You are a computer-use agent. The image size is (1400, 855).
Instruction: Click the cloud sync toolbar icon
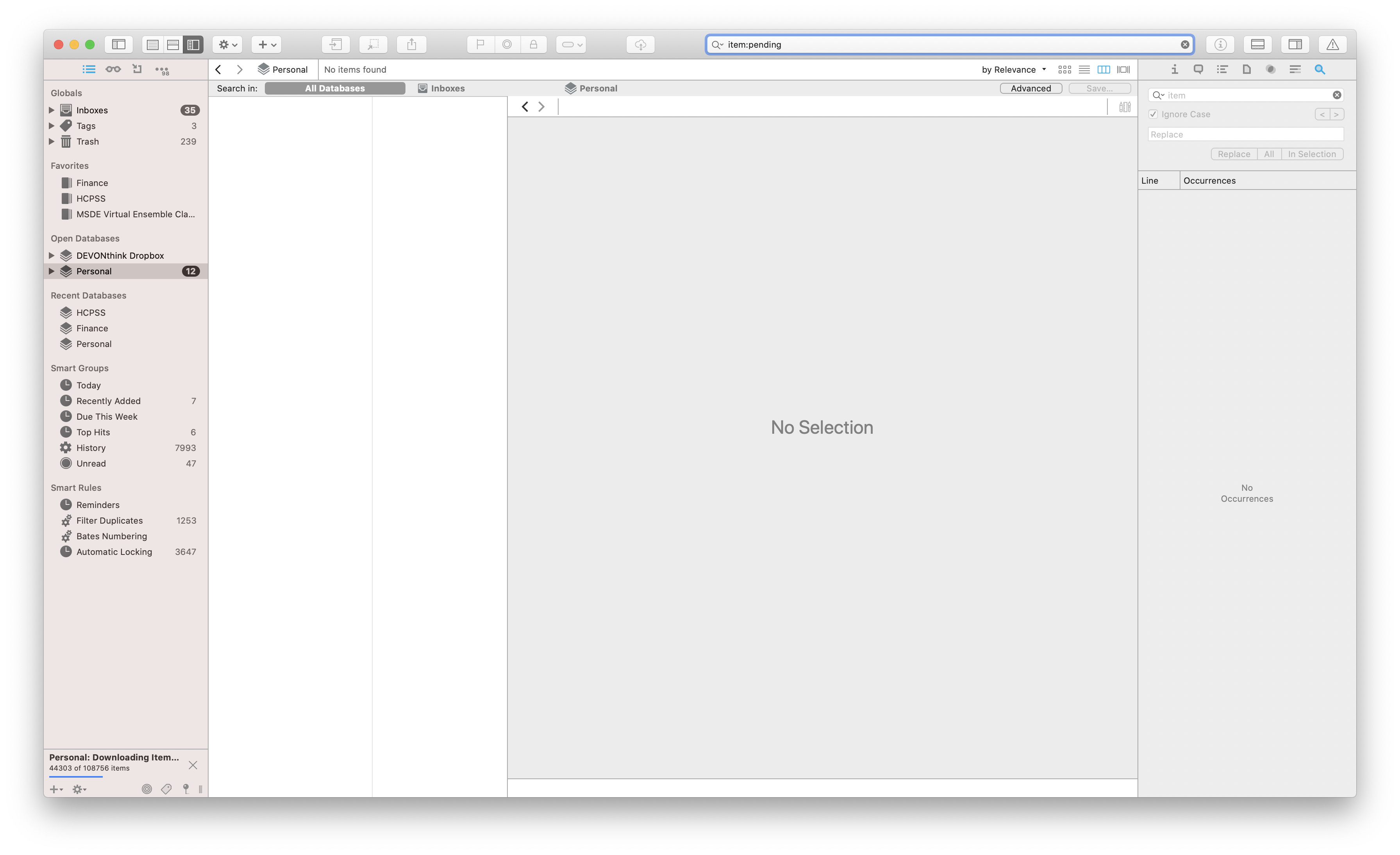[640, 44]
